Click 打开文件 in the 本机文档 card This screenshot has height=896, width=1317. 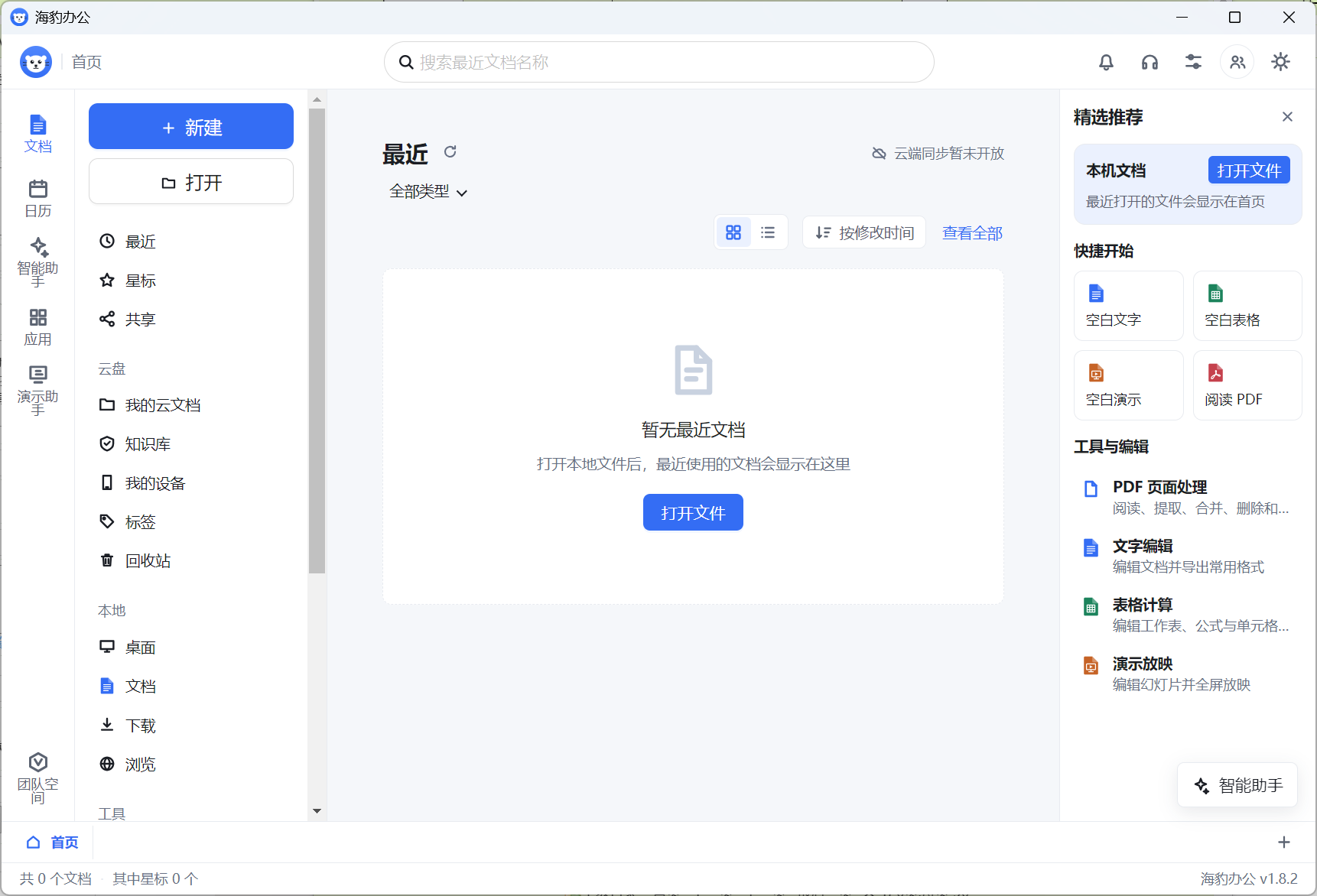tap(1249, 170)
